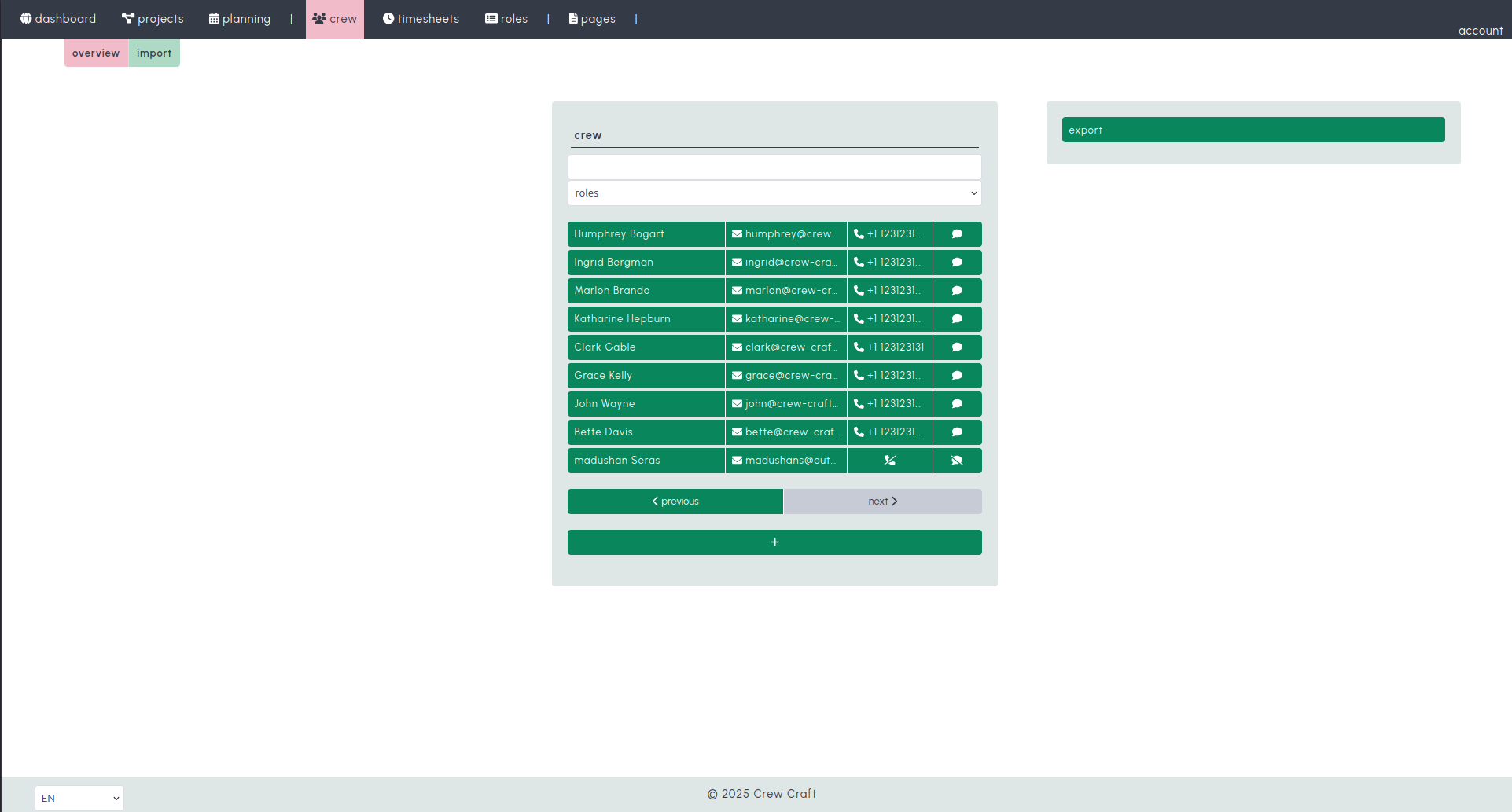1512x812 pixels.
Task: Enable chat for Bette Davis
Action: coord(956,432)
